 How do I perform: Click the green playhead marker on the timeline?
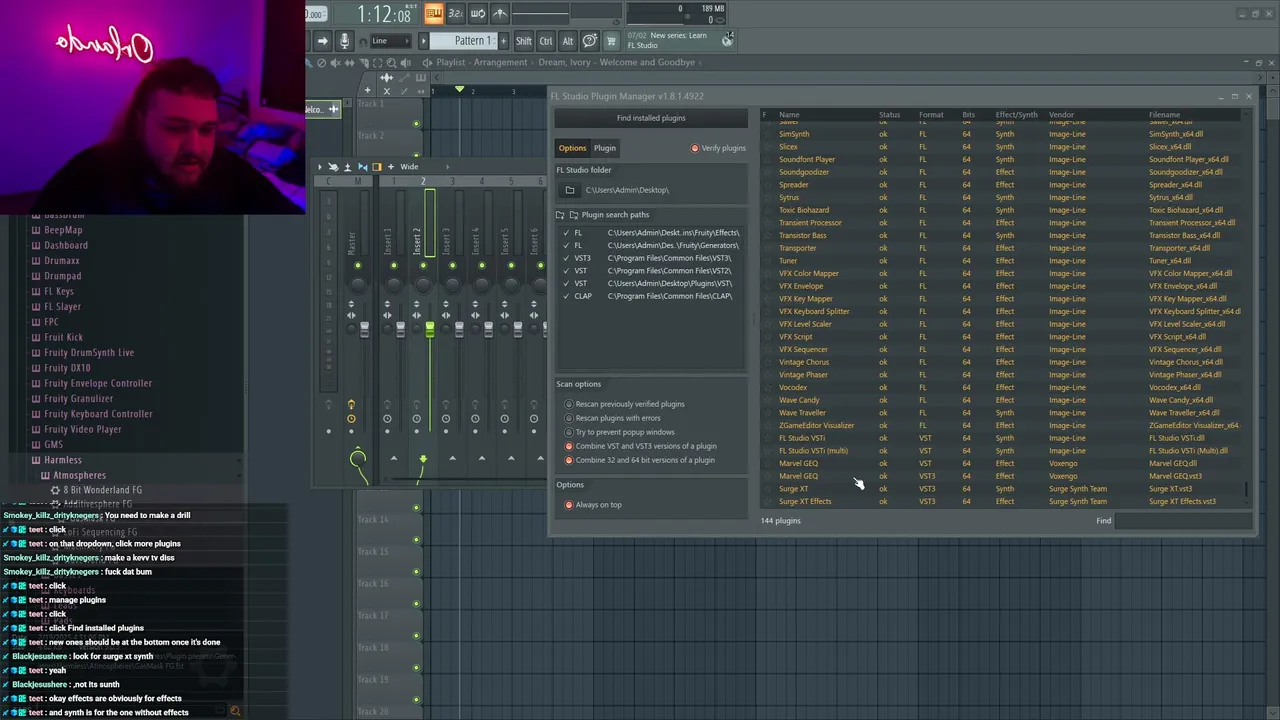pos(459,90)
